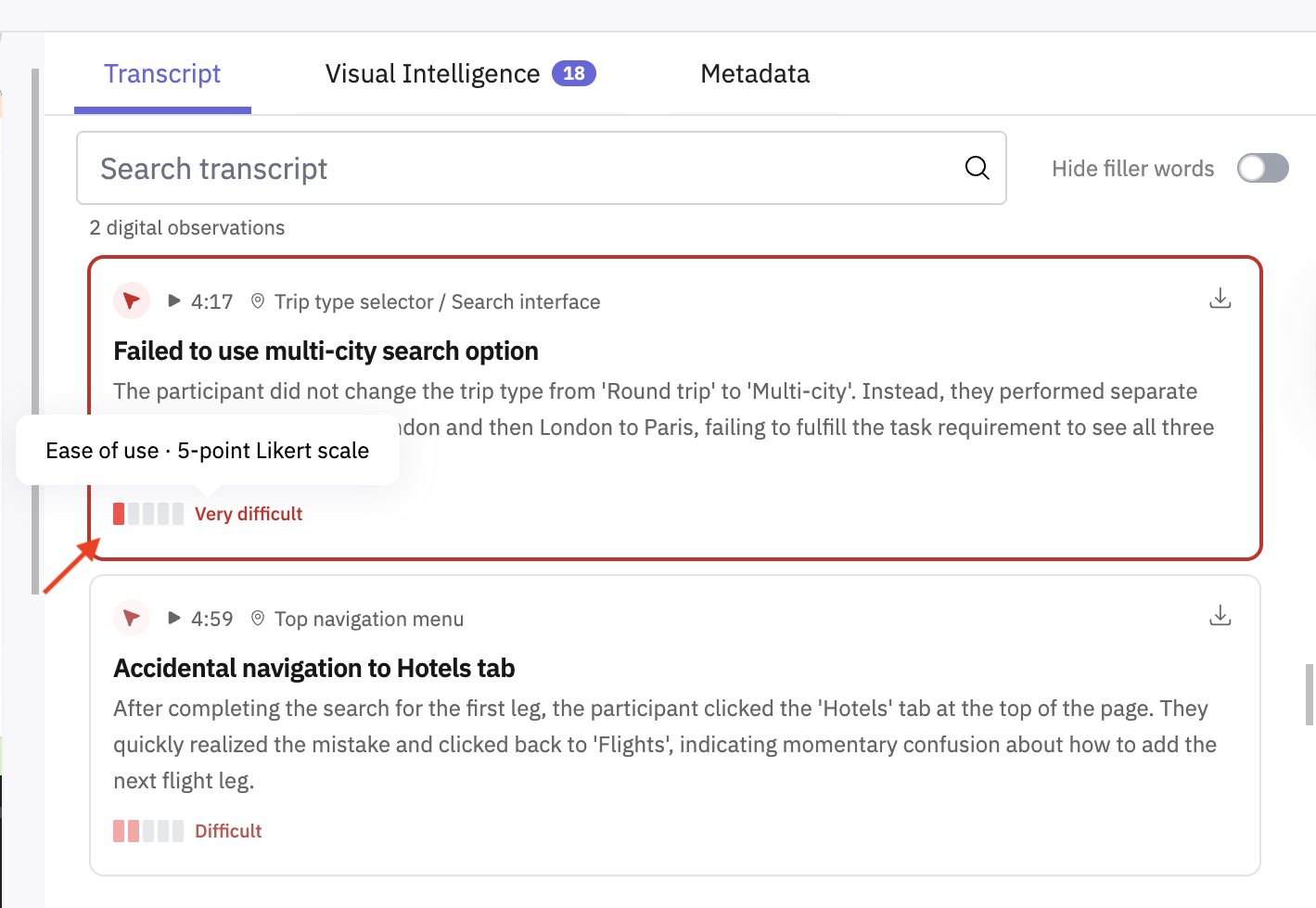This screenshot has height=908, width=1316.
Task: Switch to the Transcript tab
Action: pyautogui.click(x=162, y=74)
